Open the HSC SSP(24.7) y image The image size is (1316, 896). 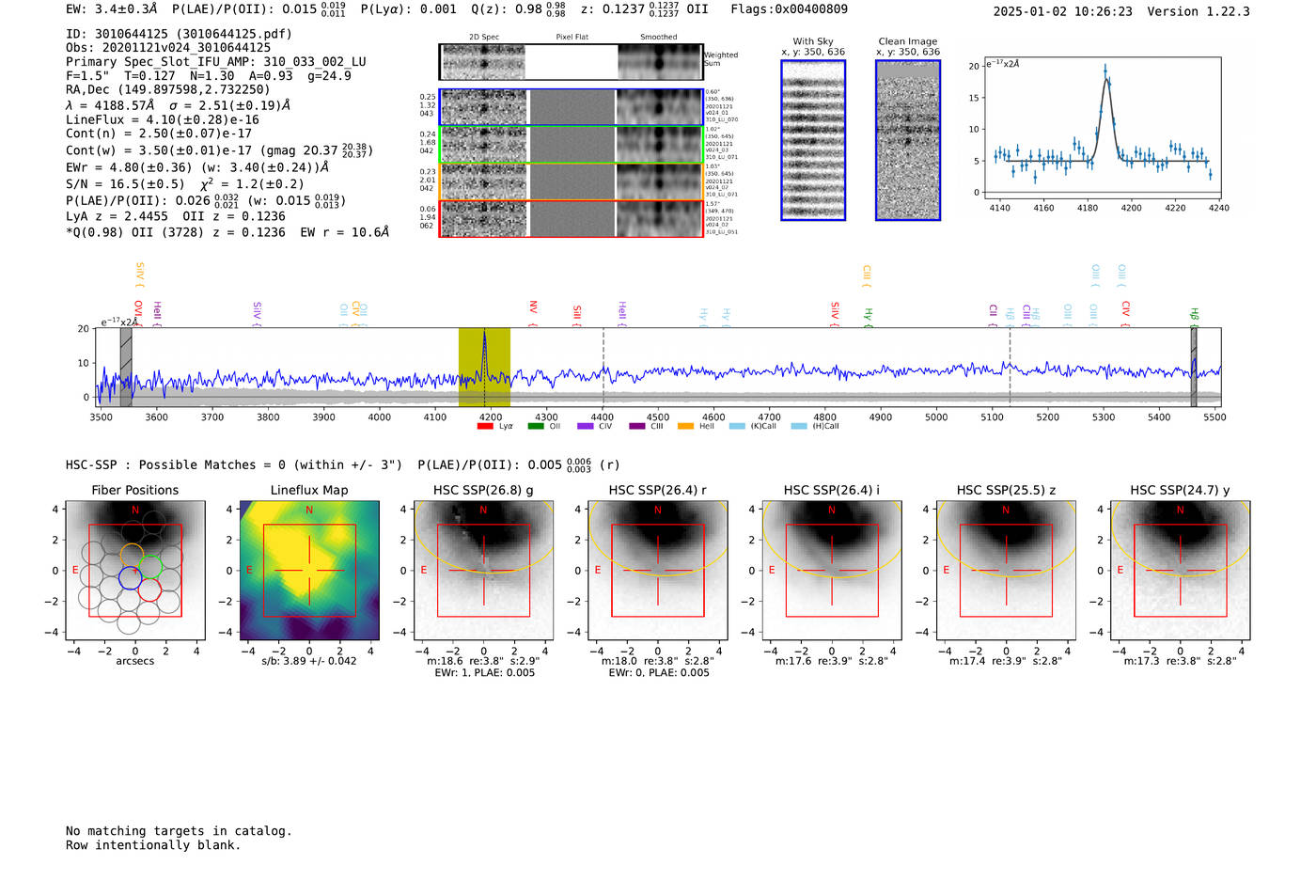(x=1181, y=570)
